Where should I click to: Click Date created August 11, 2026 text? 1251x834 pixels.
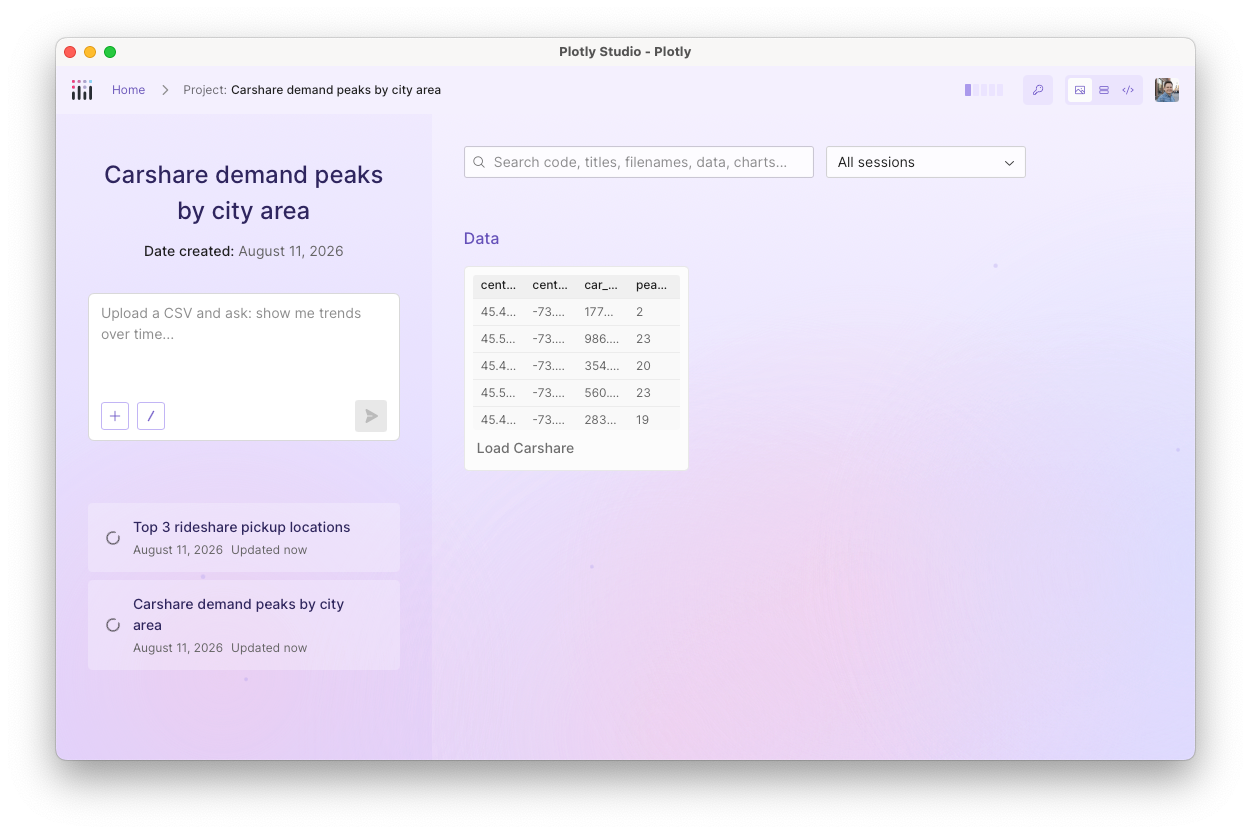tap(244, 251)
